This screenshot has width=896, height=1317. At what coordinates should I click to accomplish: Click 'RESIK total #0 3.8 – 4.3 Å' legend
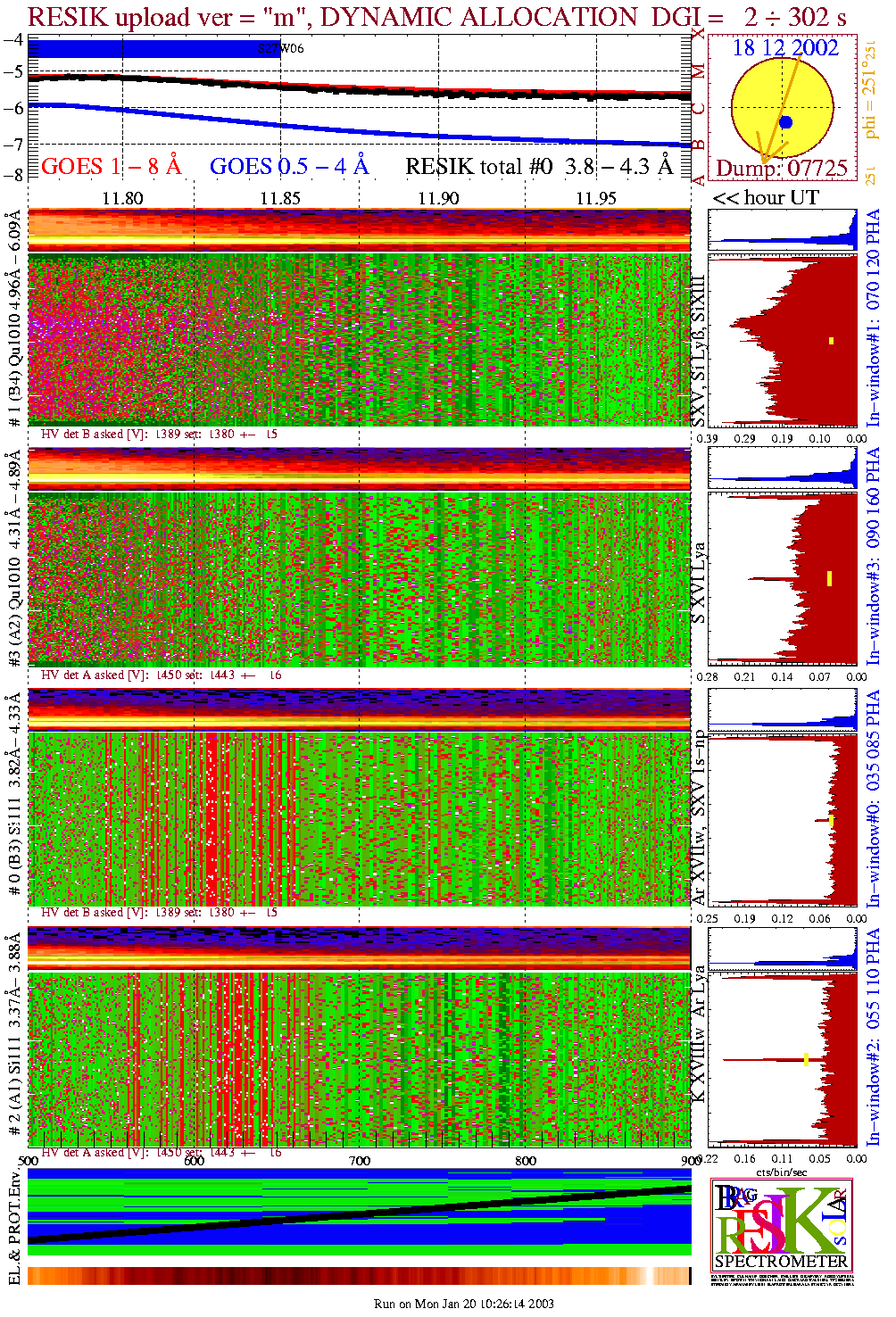(x=540, y=166)
